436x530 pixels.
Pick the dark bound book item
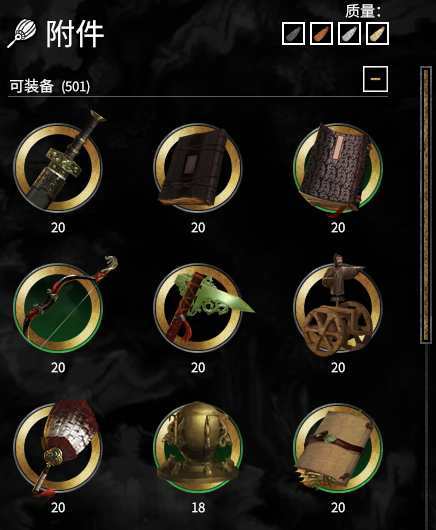pyautogui.click(x=198, y=167)
